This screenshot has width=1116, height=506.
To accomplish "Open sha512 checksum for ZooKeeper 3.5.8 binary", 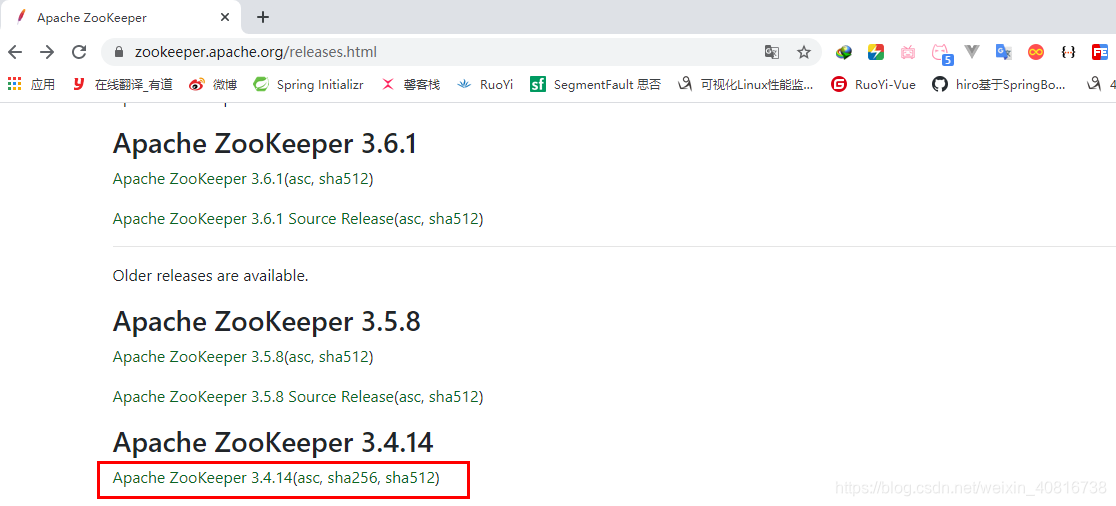I will tap(344, 357).
